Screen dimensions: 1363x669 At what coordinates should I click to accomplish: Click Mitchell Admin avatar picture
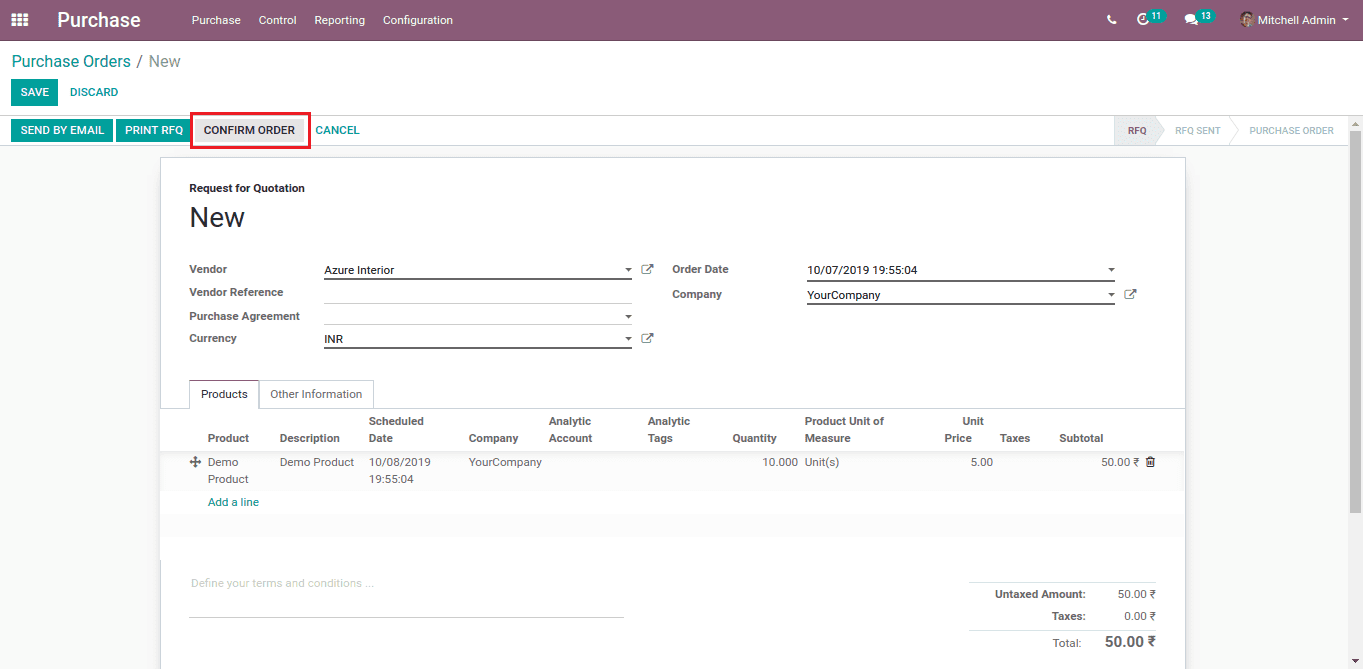[1247, 20]
